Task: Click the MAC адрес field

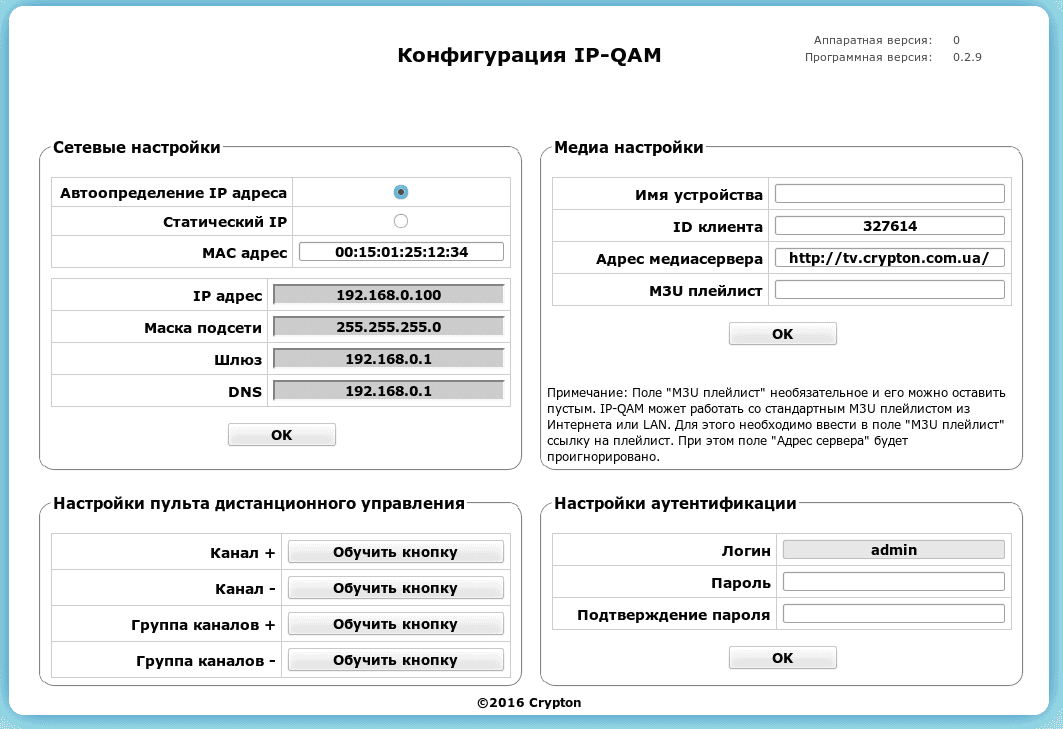Action: coord(403,252)
